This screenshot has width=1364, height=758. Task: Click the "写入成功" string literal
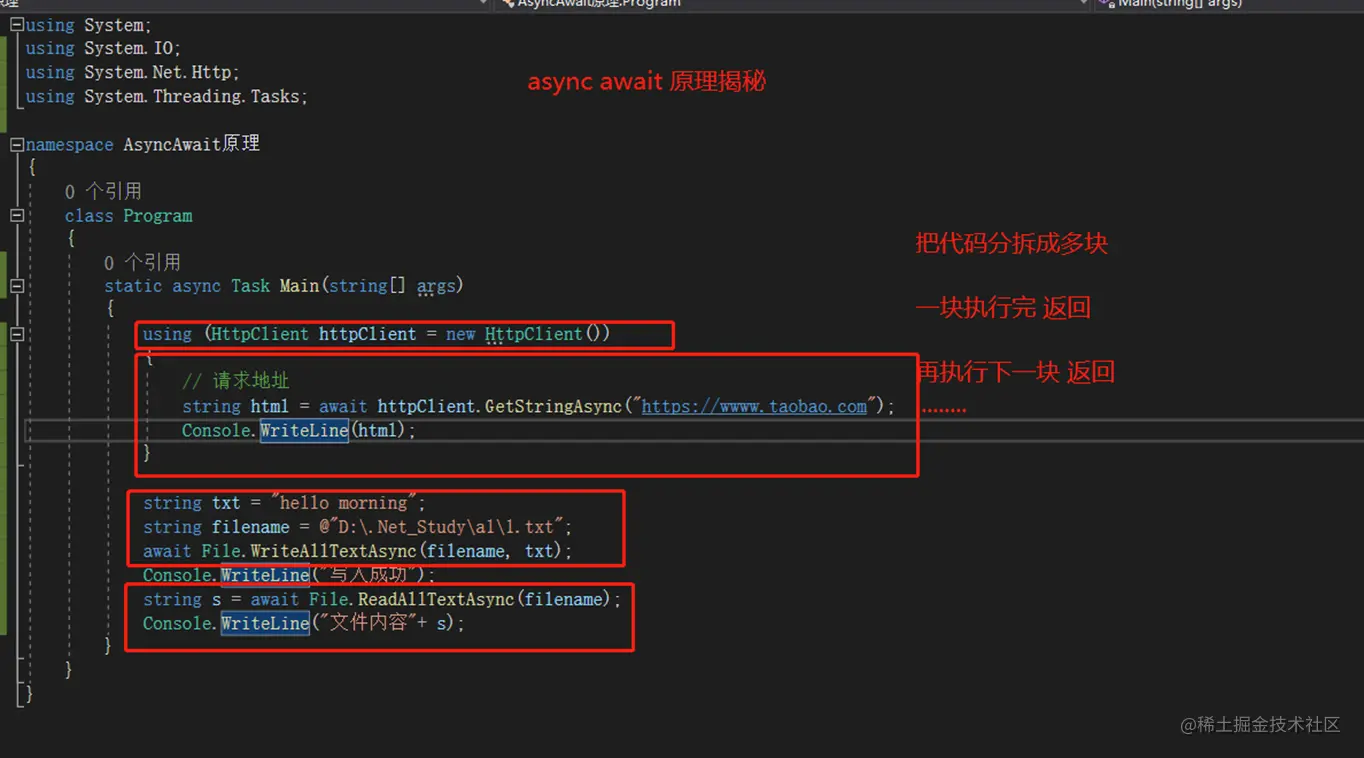pos(370,575)
